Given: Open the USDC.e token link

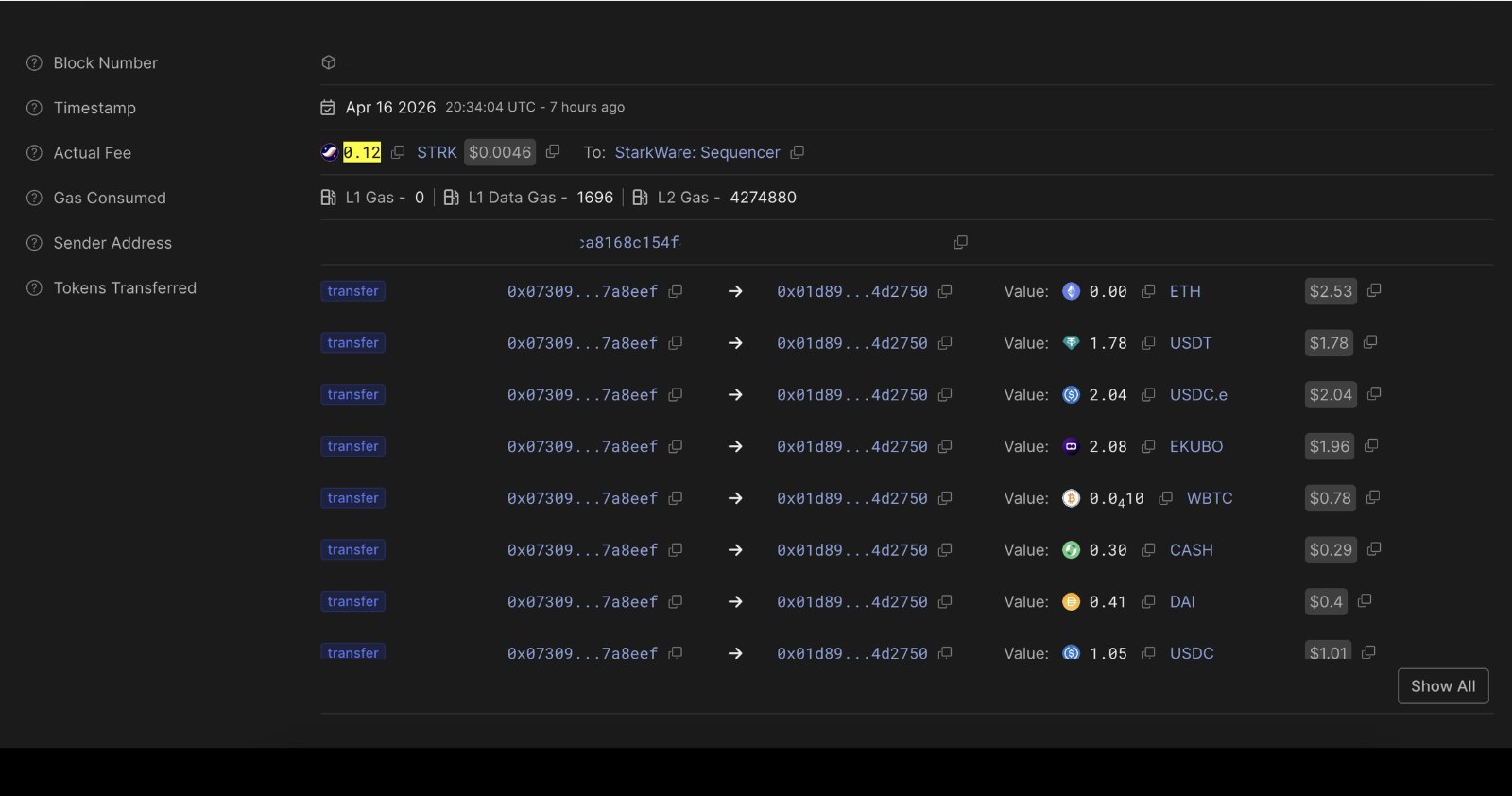Looking at the screenshot, I should [x=1198, y=395].
